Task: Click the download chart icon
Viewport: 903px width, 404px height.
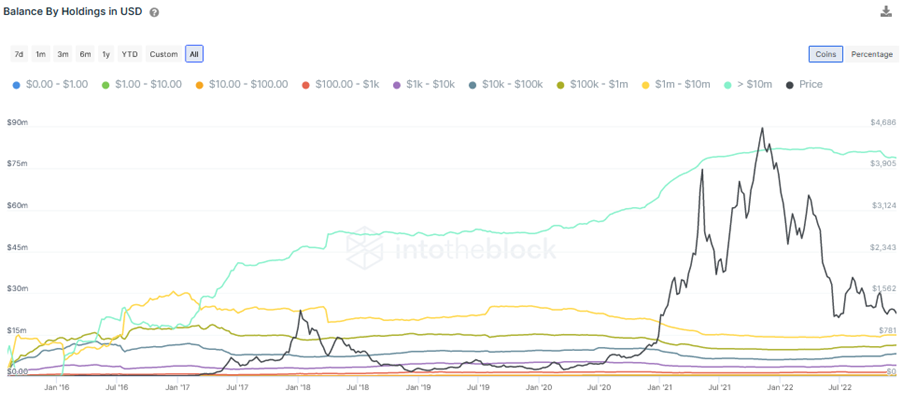Action: click(886, 12)
